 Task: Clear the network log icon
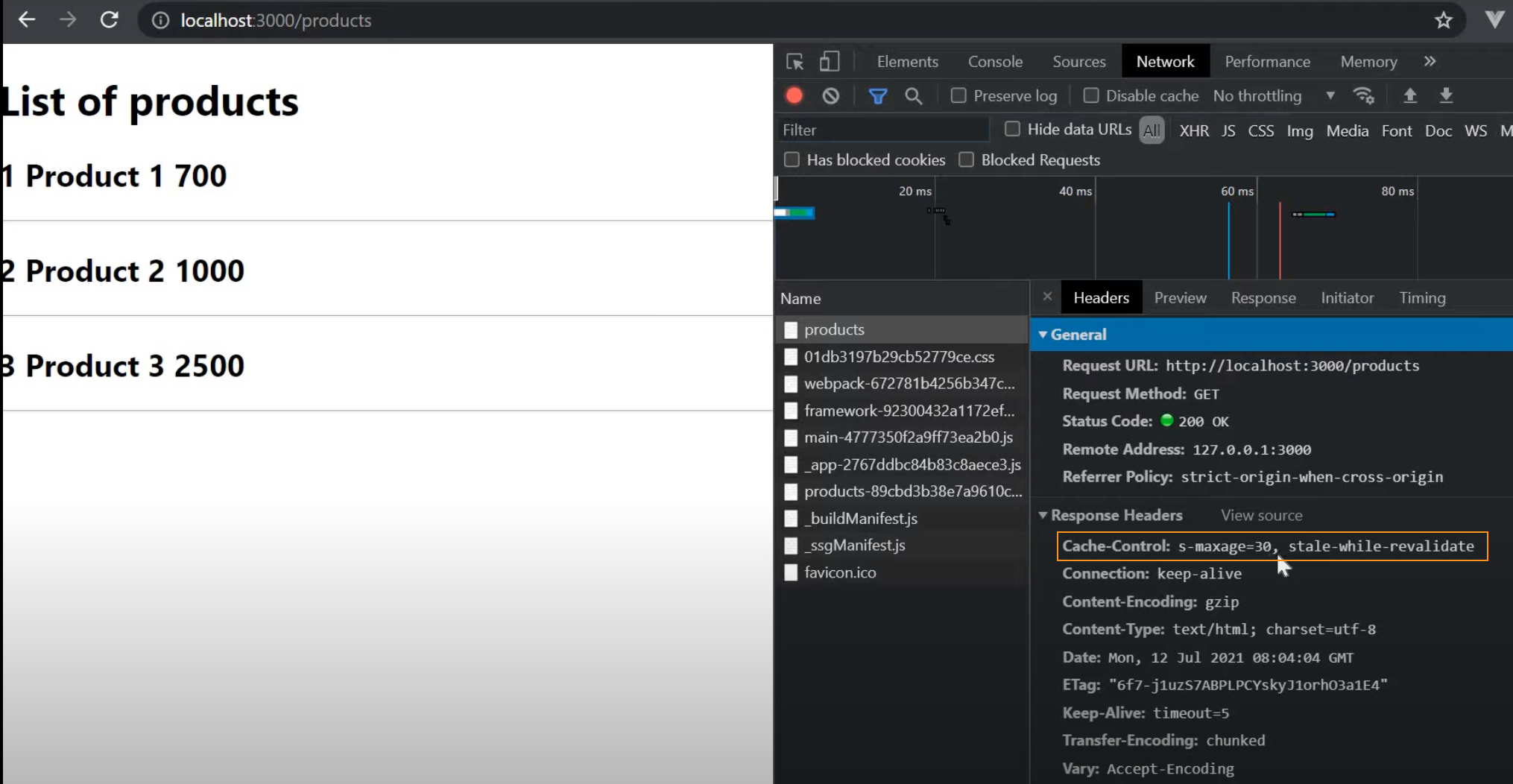click(831, 96)
